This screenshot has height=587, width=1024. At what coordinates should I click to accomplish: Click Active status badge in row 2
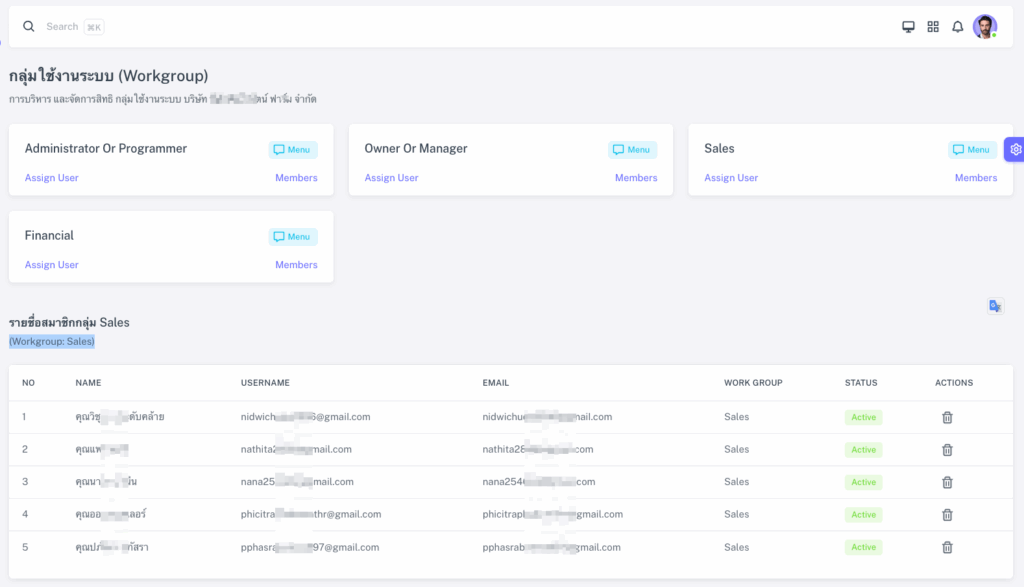coord(863,450)
